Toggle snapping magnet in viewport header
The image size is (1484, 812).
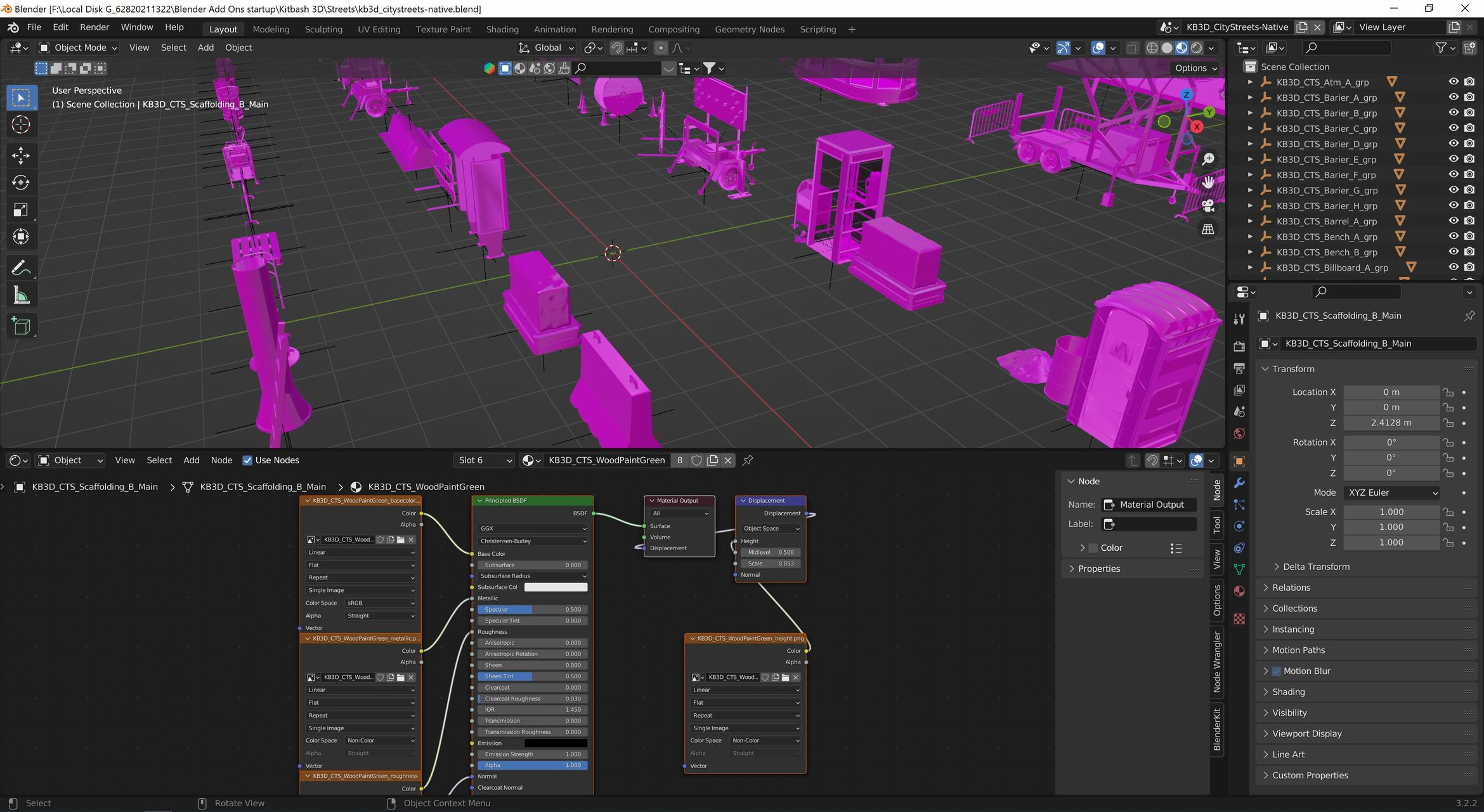pos(616,48)
